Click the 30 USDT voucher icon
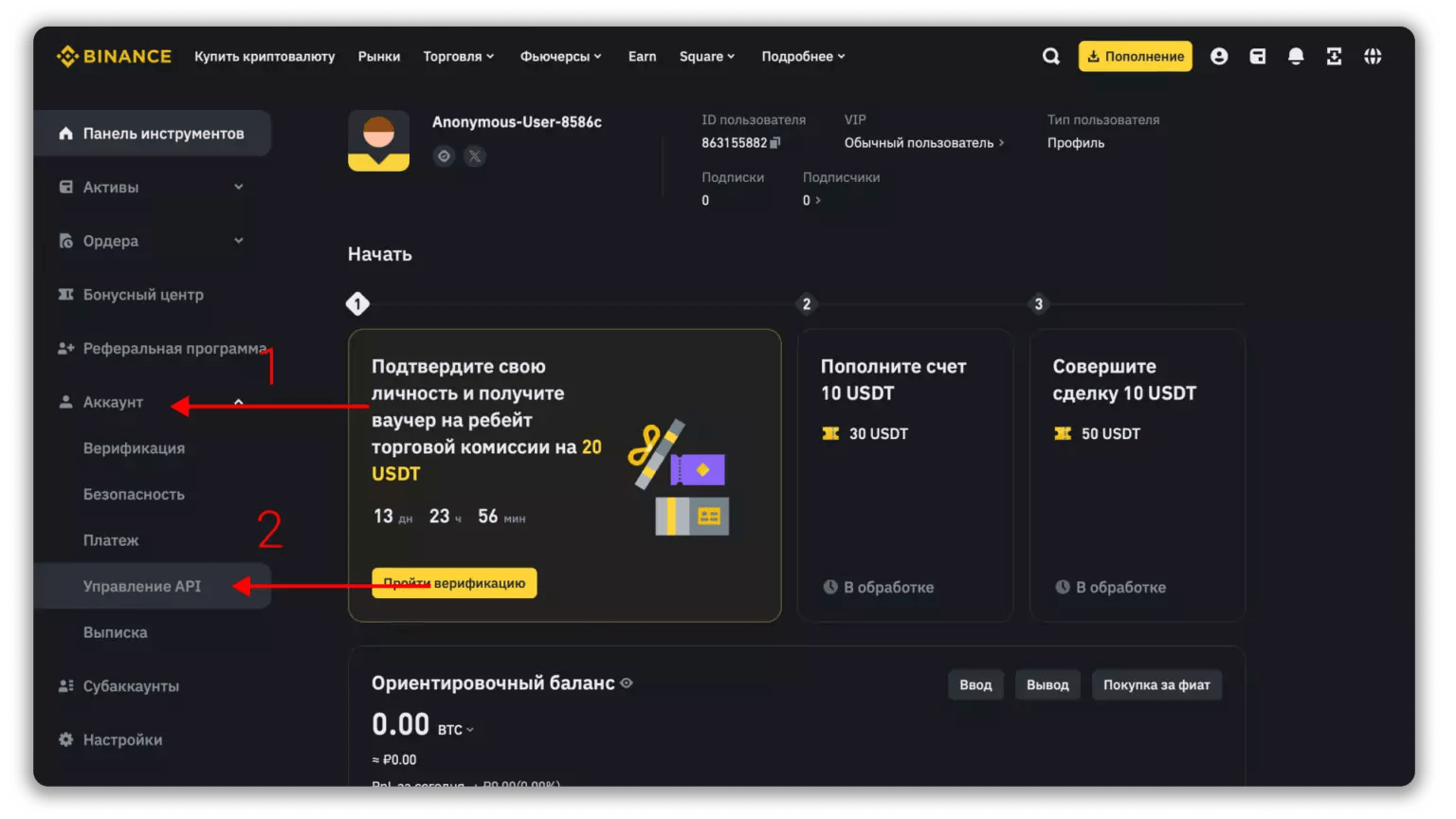Viewport: 1456px width, 819px height. 830,433
